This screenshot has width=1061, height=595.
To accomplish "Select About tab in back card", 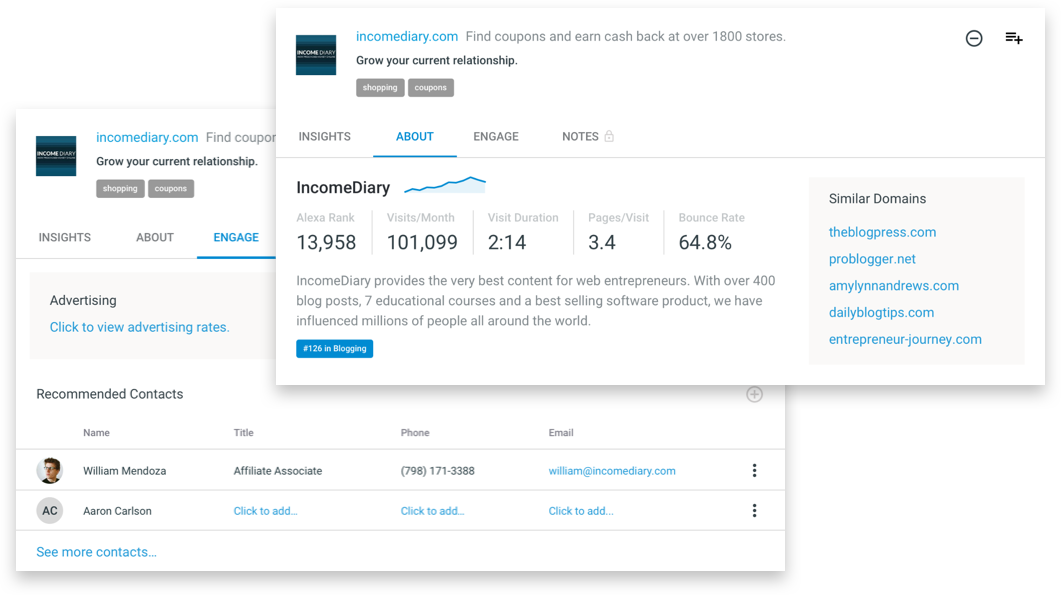I will (155, 238).
